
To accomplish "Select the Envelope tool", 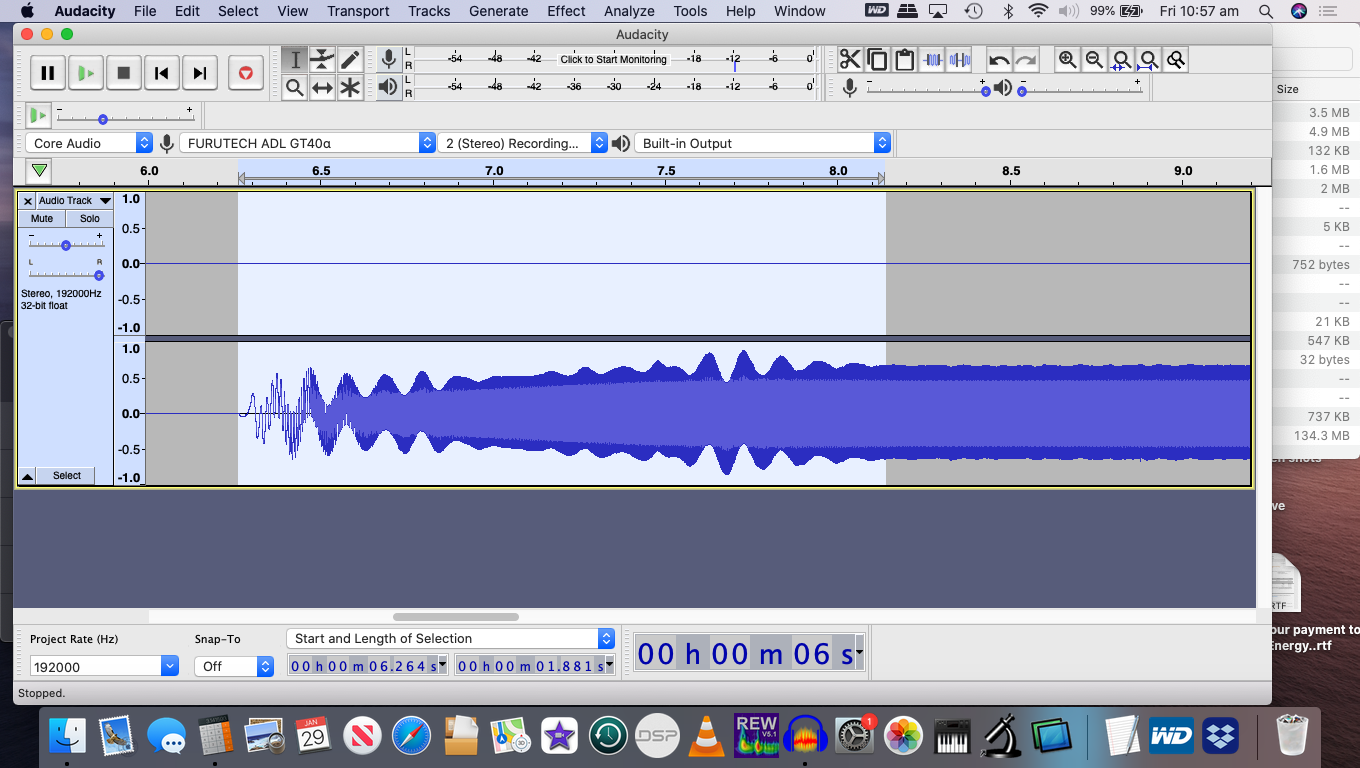I will (x=322, y=60).
